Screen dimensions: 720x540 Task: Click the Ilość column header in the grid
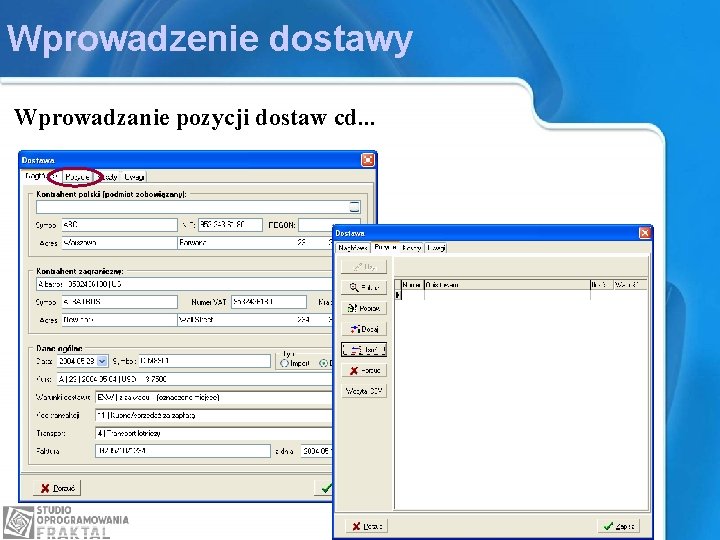pos(602,285)
